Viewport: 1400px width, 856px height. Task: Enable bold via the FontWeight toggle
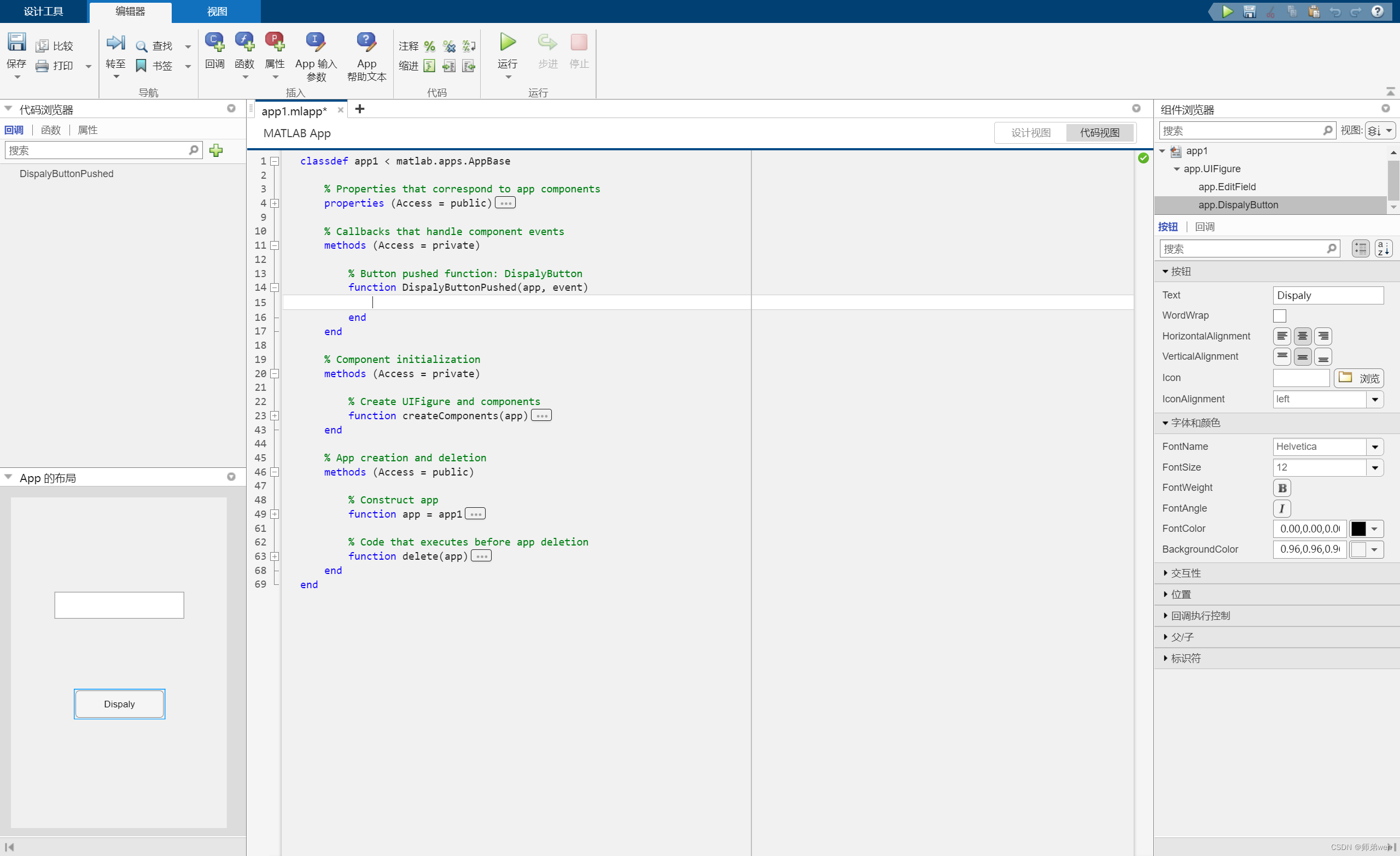point(1282,488)
